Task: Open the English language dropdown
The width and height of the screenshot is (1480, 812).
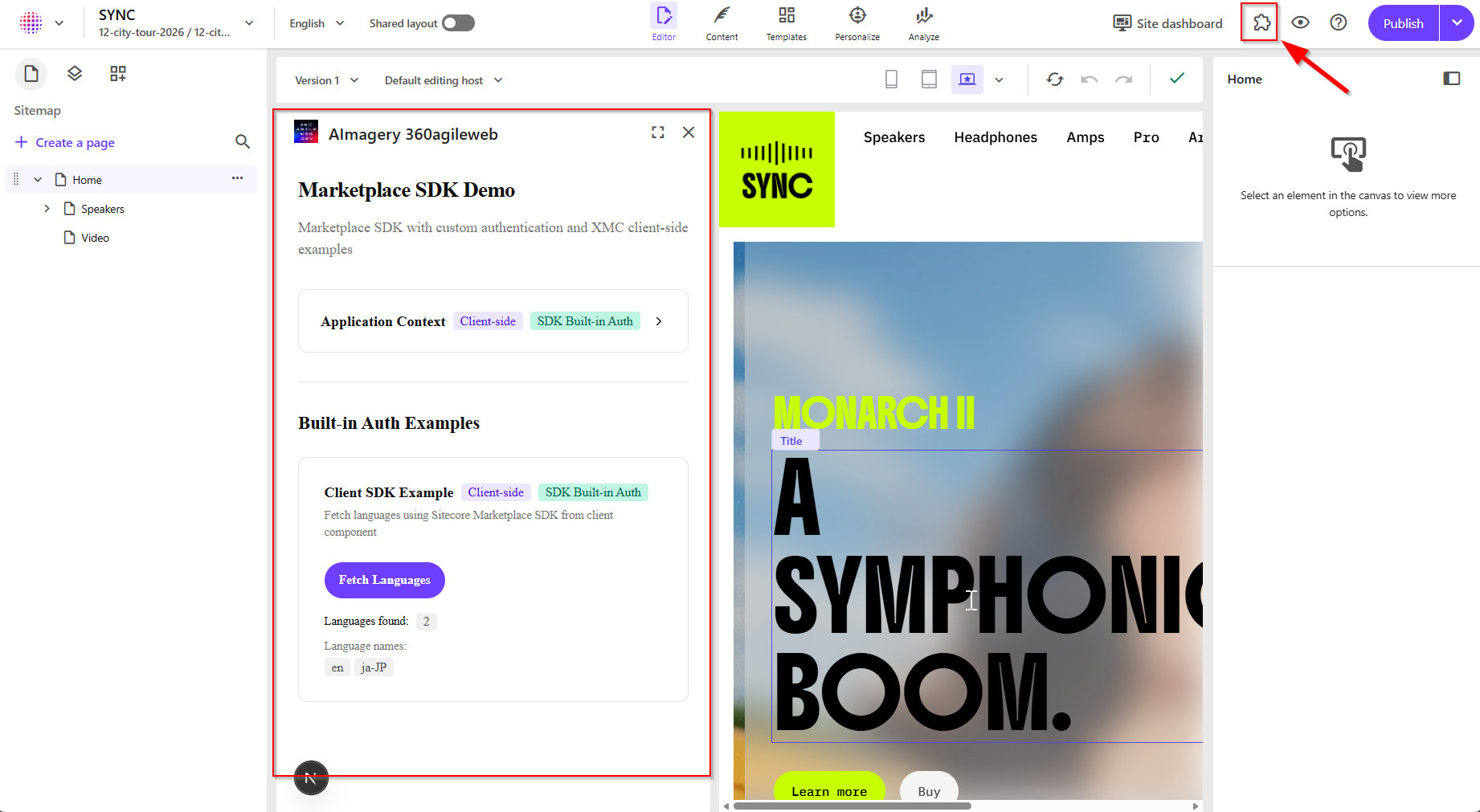Action: click(317, 23)
